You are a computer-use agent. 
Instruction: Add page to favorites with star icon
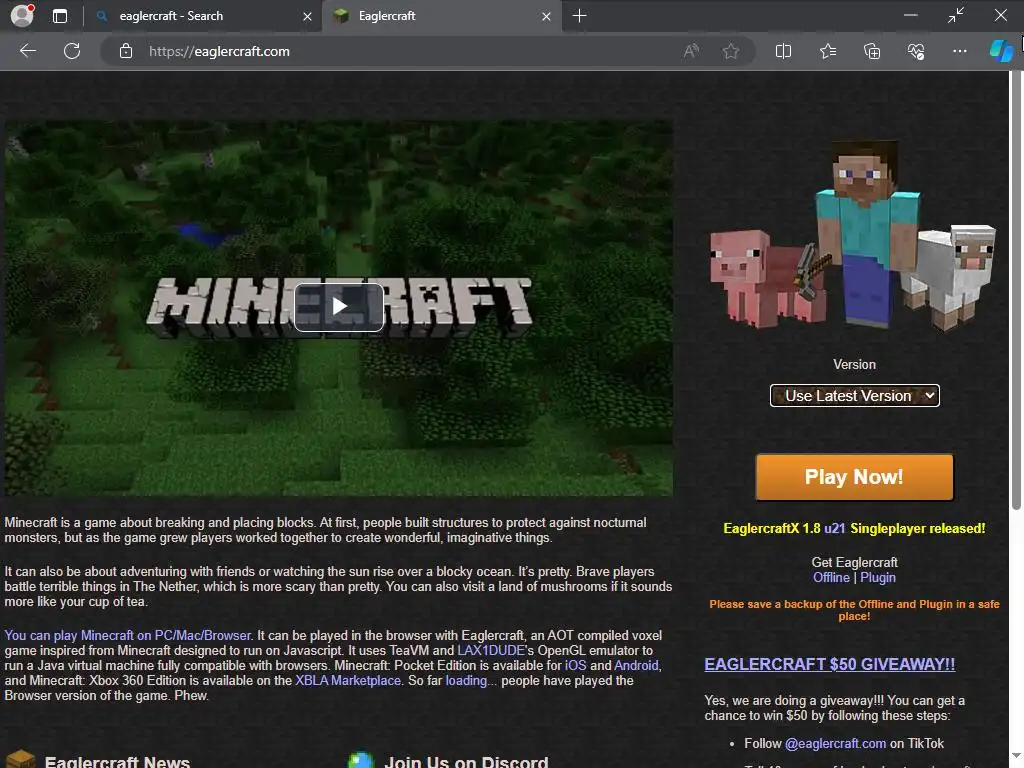[731, 51]
